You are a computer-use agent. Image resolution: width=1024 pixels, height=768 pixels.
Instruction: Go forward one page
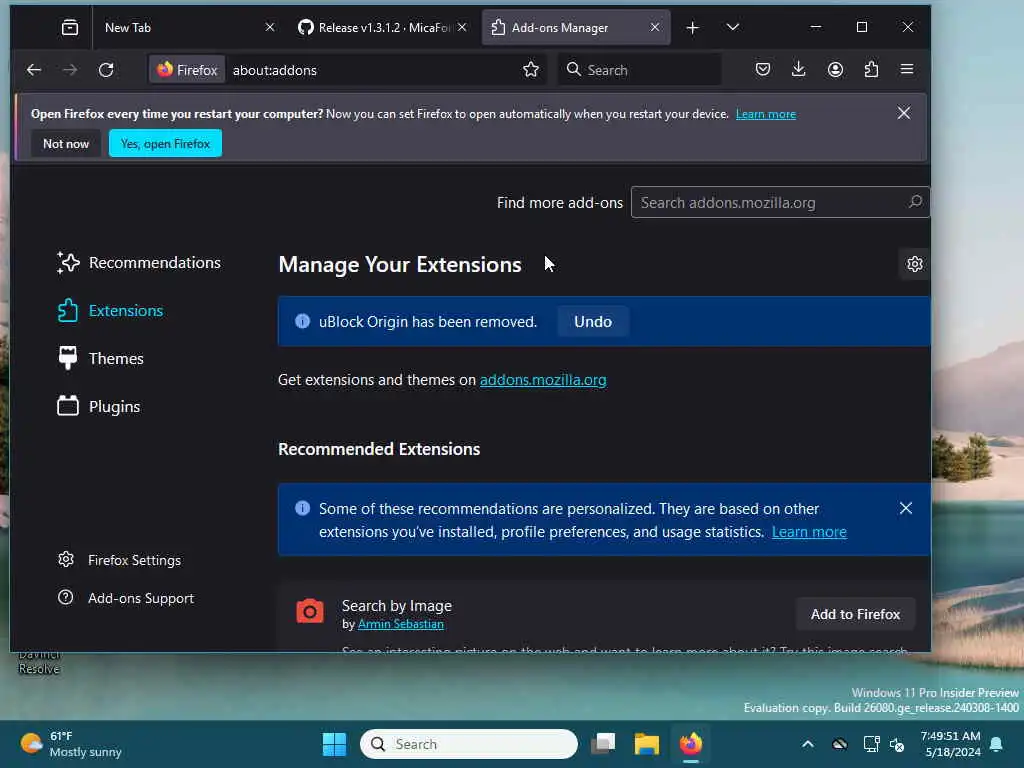click(70, 70)
